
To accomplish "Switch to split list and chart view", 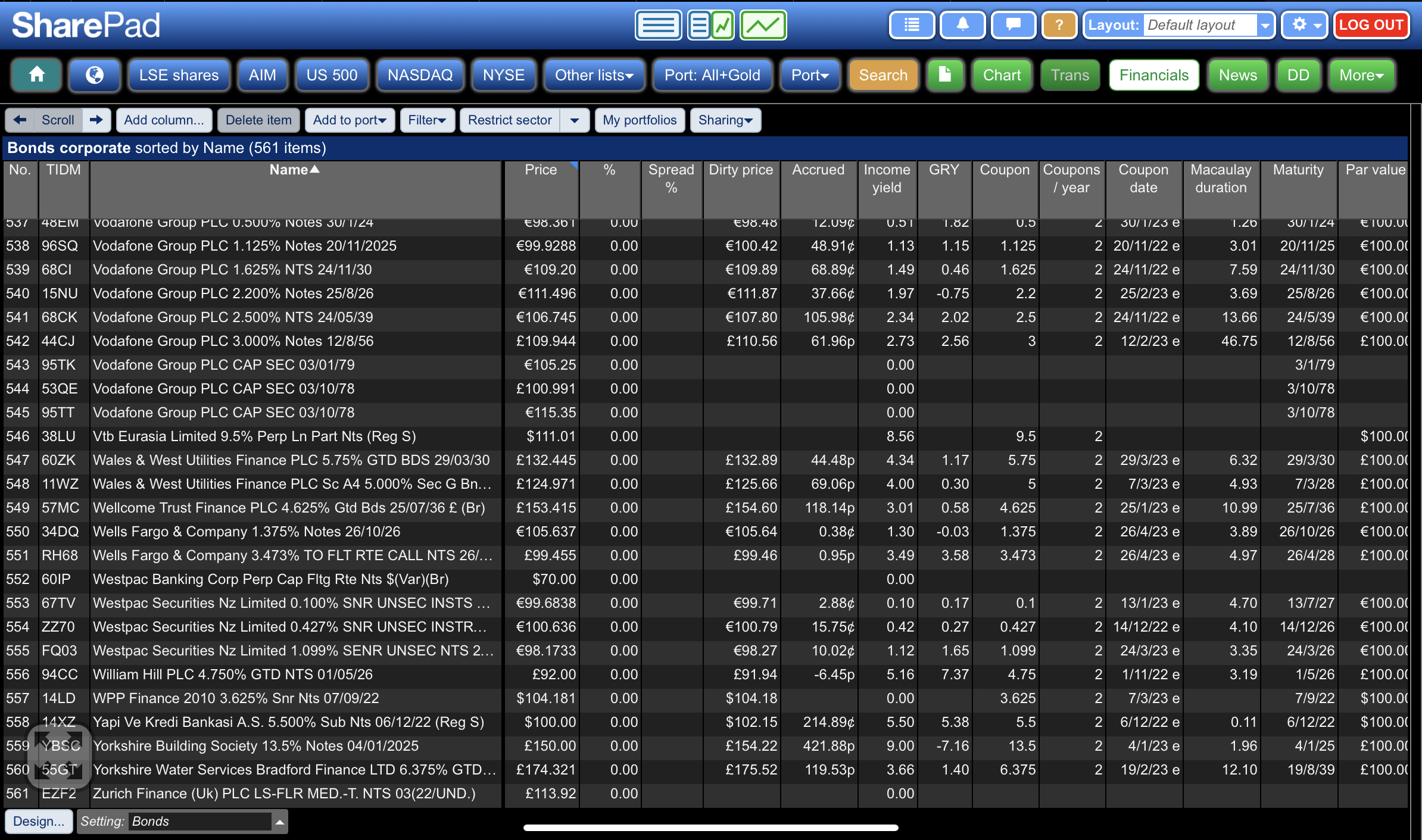I will point(710,25).
